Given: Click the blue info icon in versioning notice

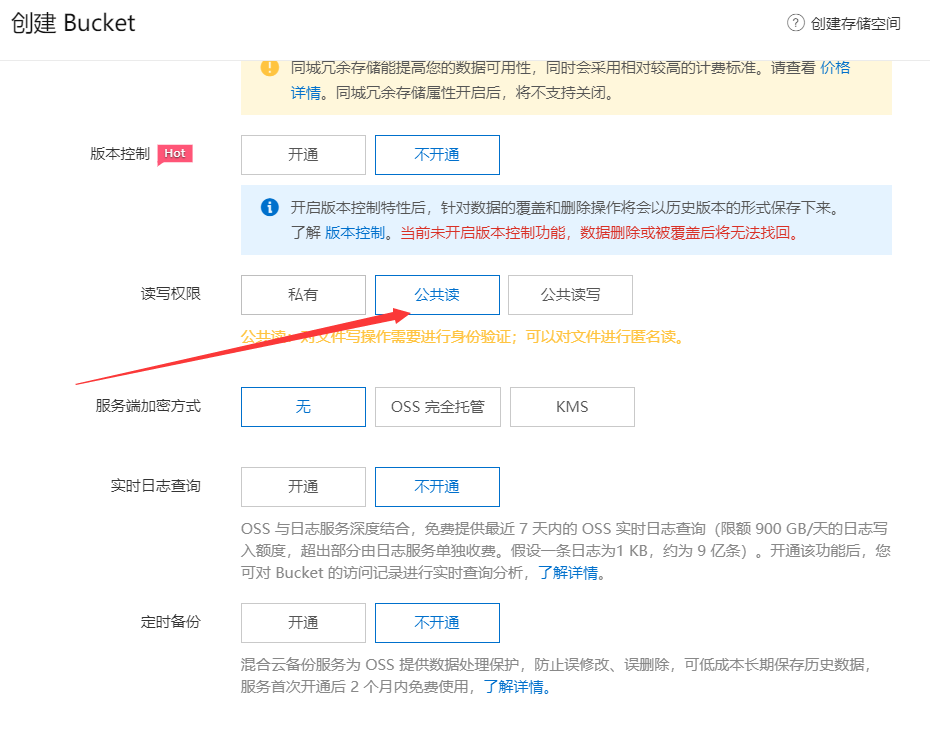Looking at the screenshot, I should [269, 207].
